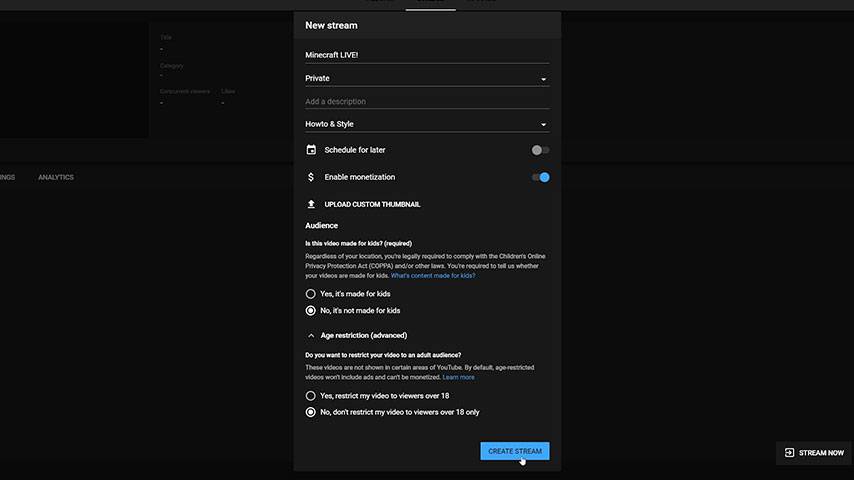854x480 pixels.
Task: Open What's content made for kids link
Action: (433, 276)
